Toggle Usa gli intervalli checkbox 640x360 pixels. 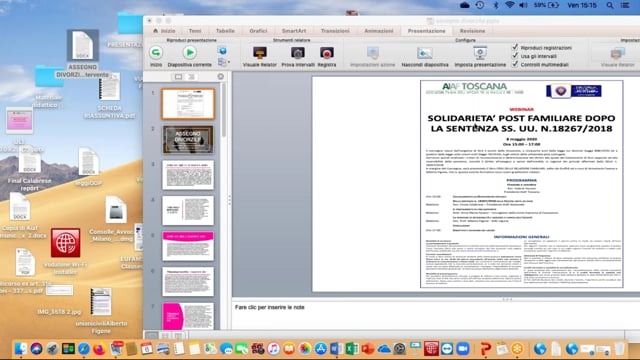click(x=515, y=56)
